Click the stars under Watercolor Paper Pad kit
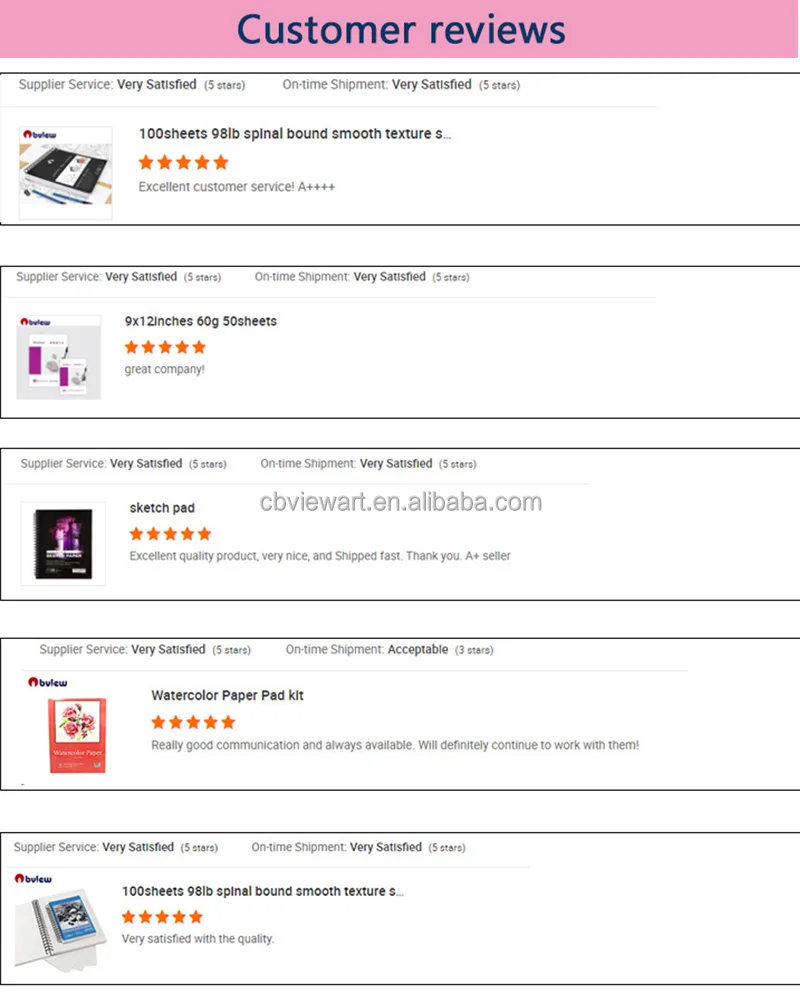 (x=193, y=722)
